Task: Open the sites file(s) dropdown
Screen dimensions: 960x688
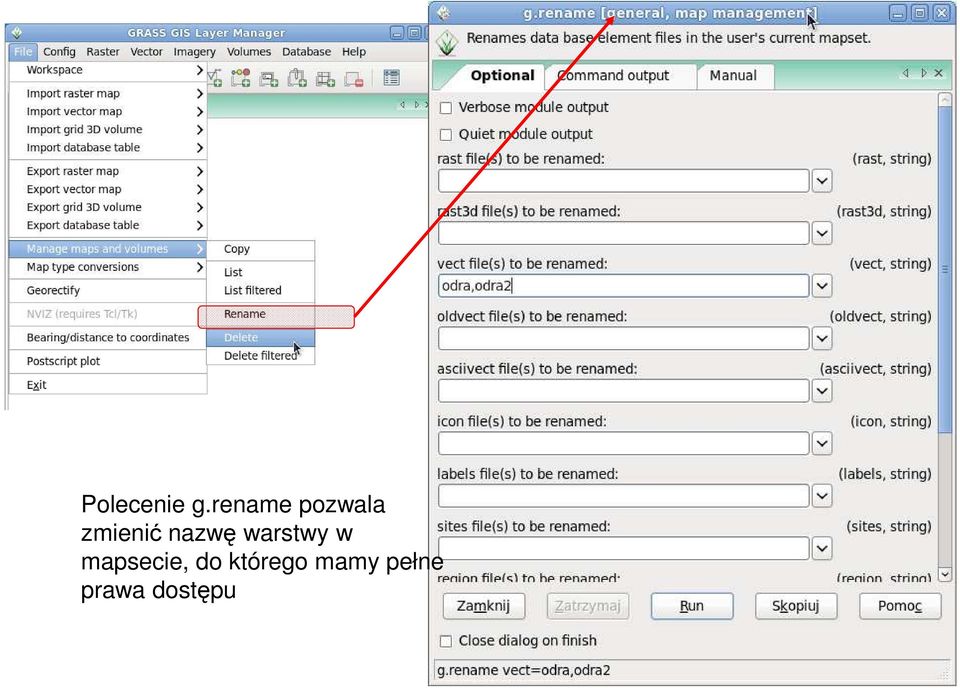Action: [x=822, y=549]
